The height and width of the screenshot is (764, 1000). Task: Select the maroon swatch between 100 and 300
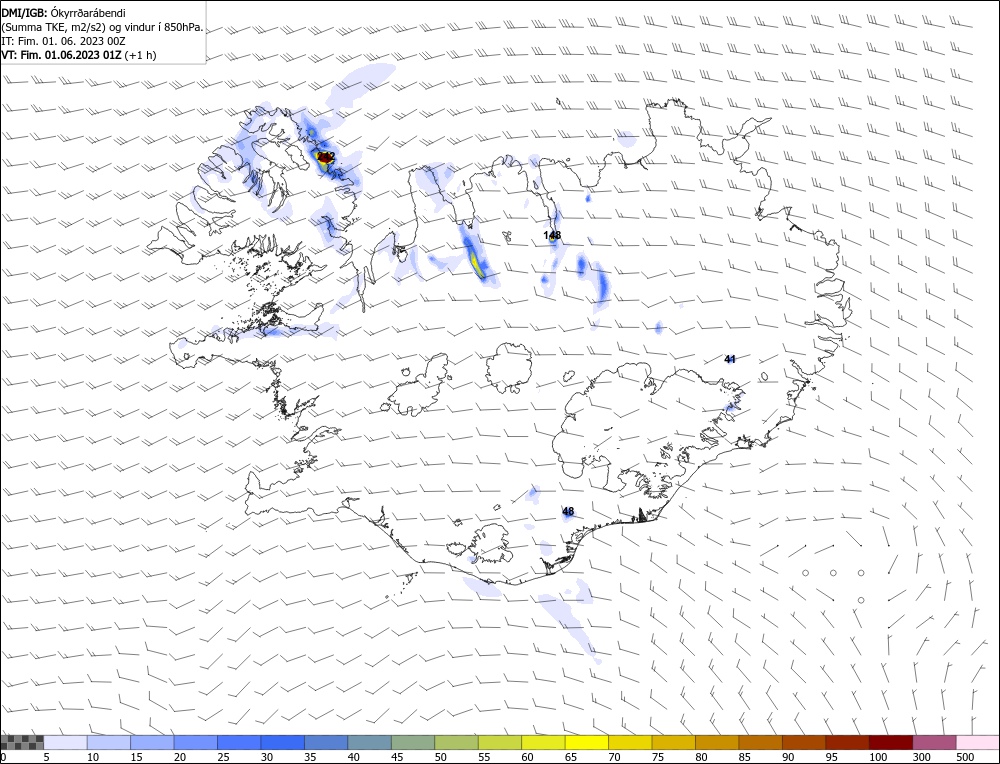890,742
